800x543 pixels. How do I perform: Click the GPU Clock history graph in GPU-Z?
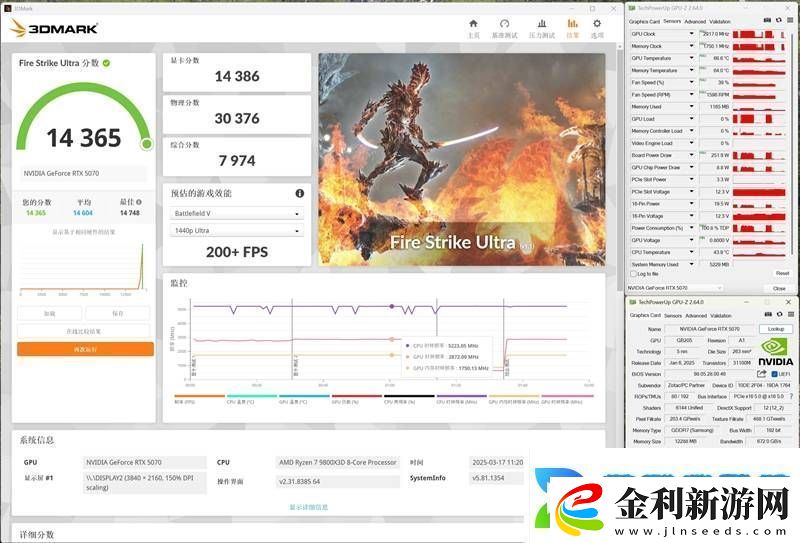[x=759, y=34]
